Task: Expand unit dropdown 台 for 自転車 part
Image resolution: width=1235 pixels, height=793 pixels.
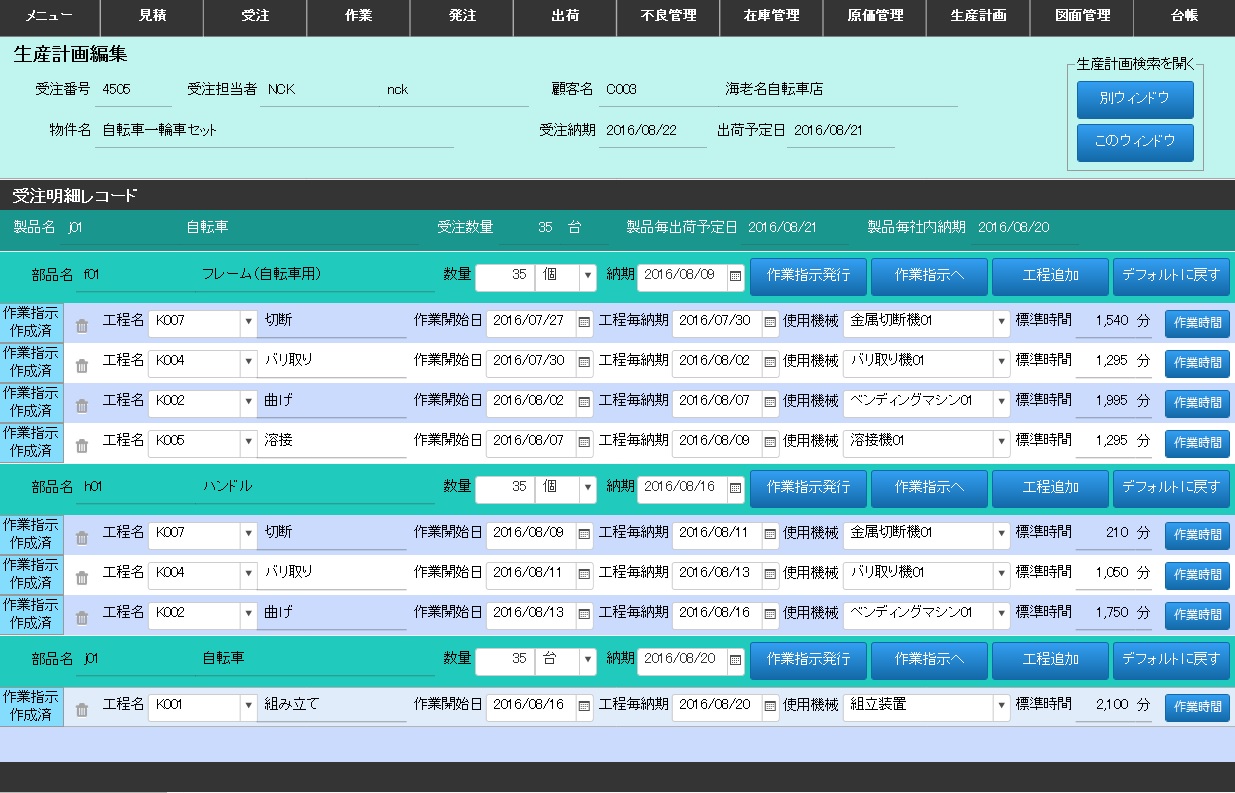Action: pos(587,660)
